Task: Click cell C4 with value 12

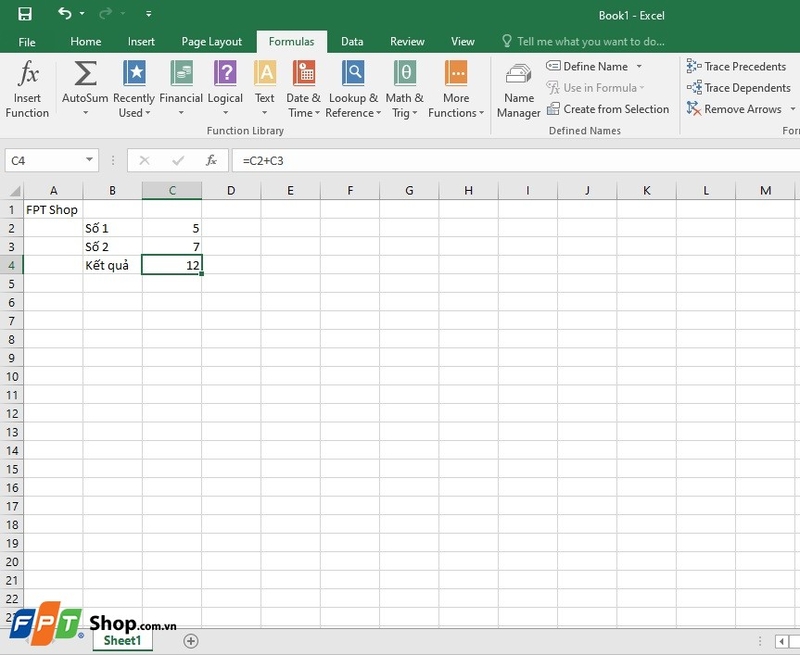Action: (x=172, y=265)
